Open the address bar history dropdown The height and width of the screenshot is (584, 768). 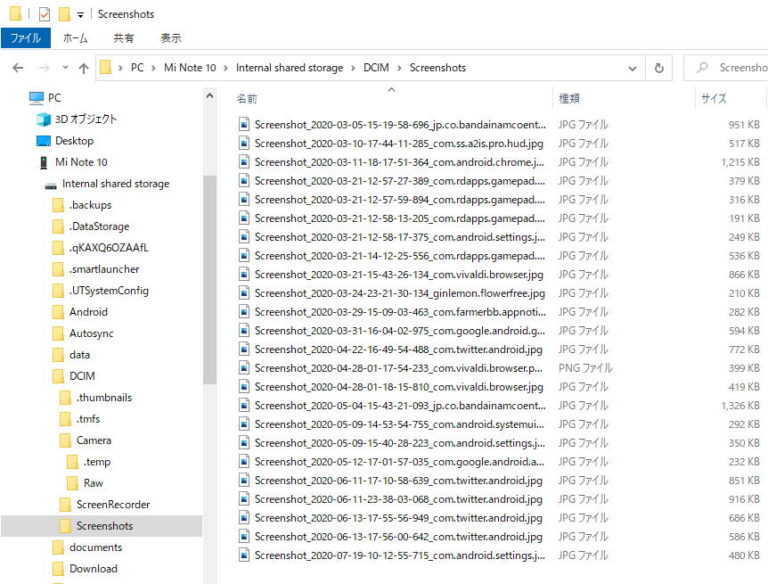pyautogui.click(x=632, y=68)
